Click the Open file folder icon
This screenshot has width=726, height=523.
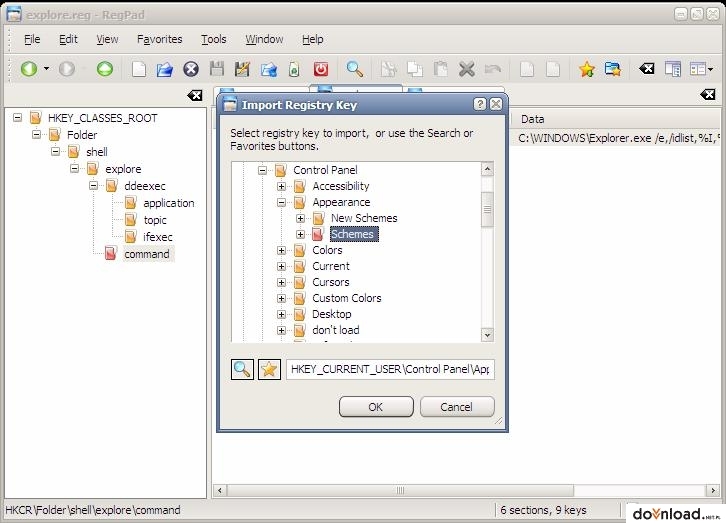tap(164, 69)
